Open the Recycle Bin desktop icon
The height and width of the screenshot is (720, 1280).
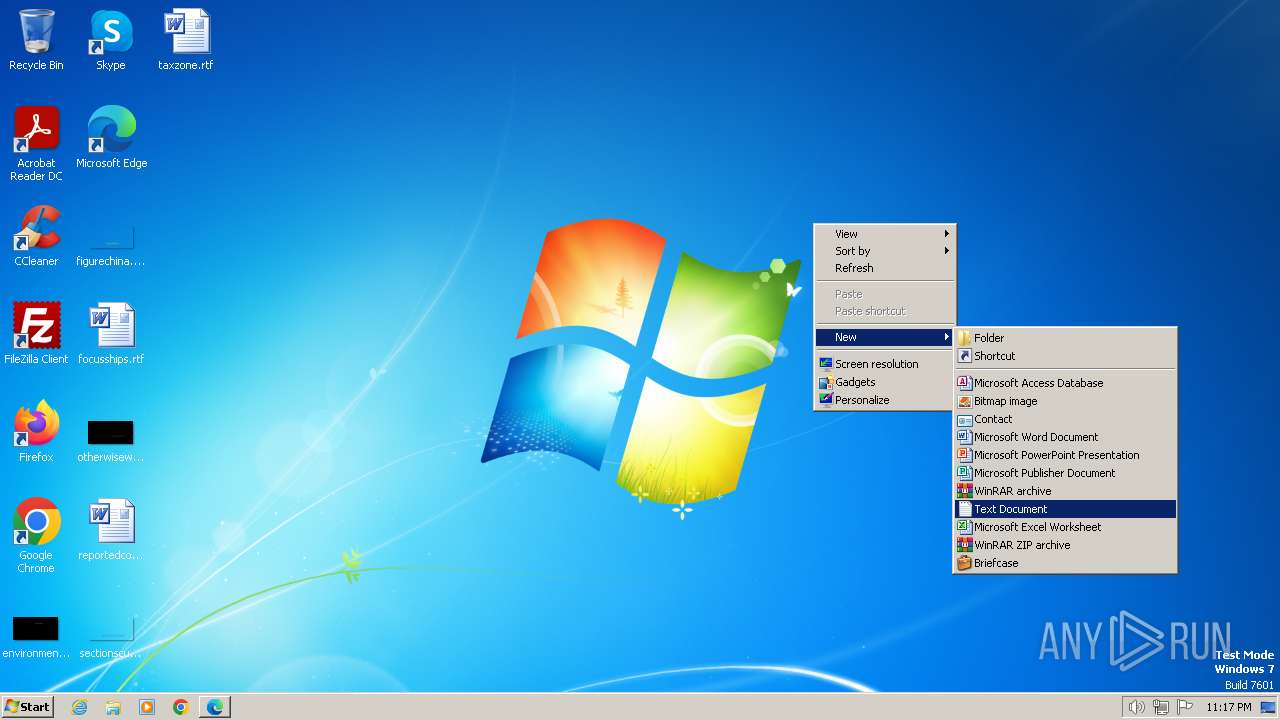36,41
